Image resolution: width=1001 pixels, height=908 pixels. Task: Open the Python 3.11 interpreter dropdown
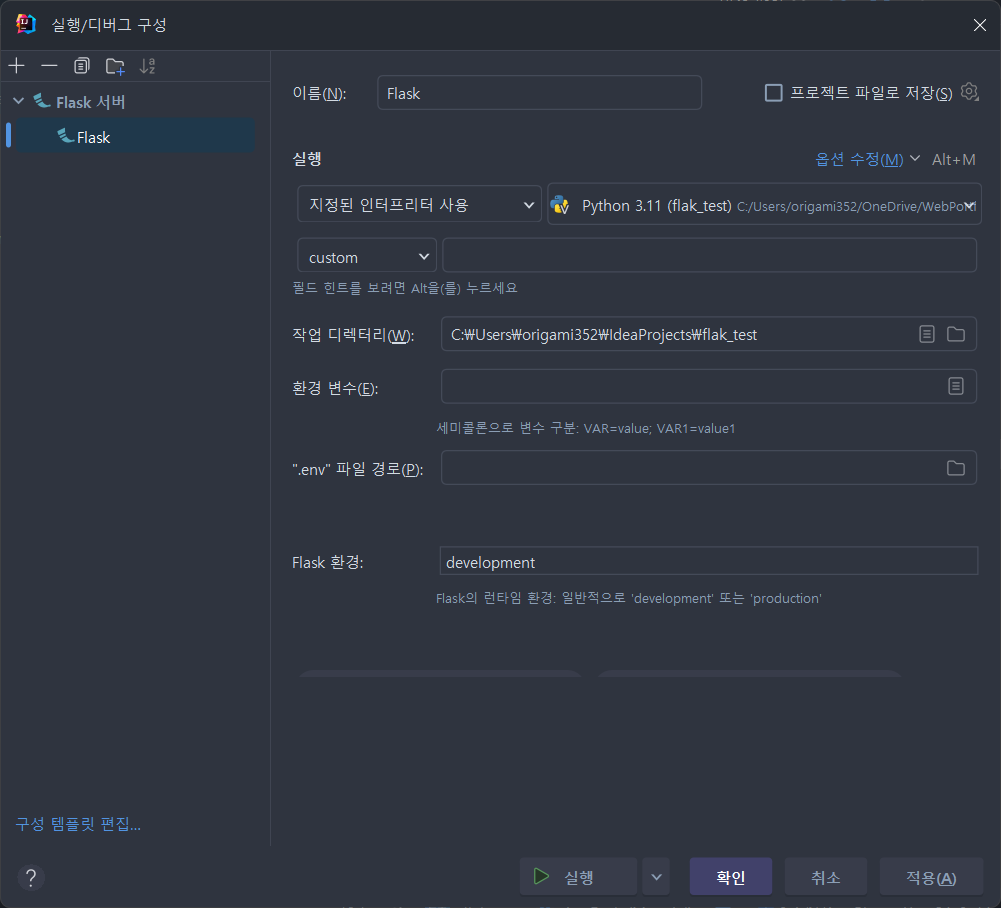point(764,205)
